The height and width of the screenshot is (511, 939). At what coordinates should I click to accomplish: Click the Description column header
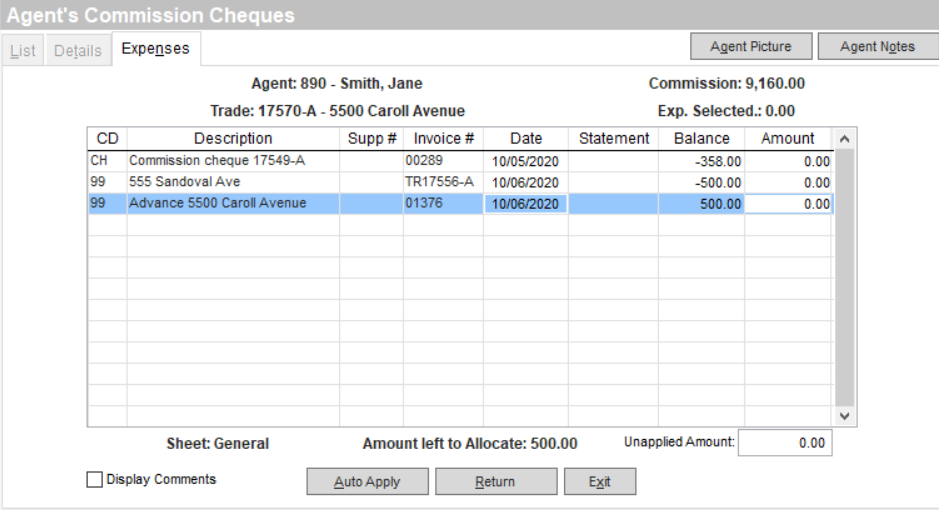[232, 139]
